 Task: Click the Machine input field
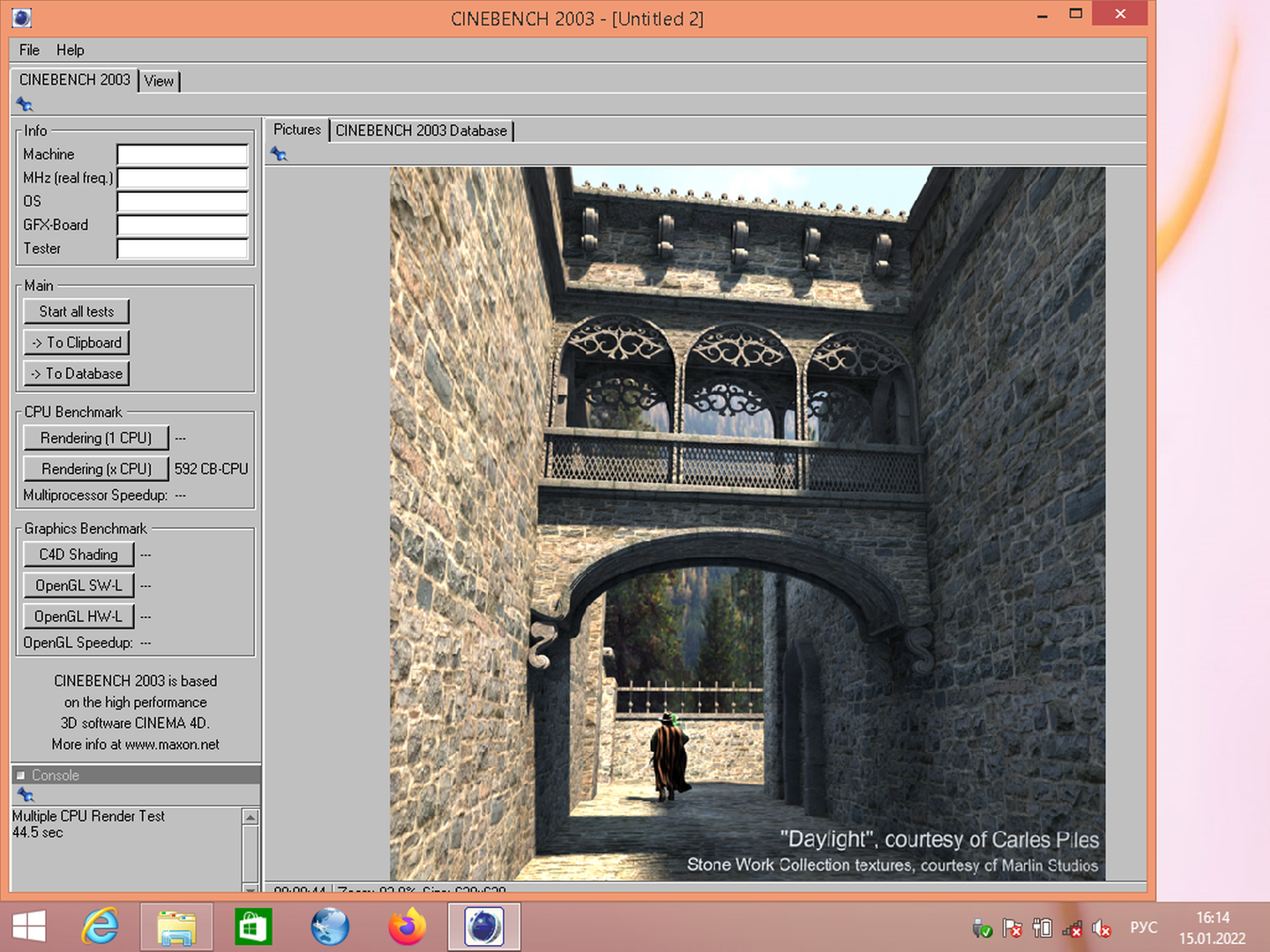[183, 155]
